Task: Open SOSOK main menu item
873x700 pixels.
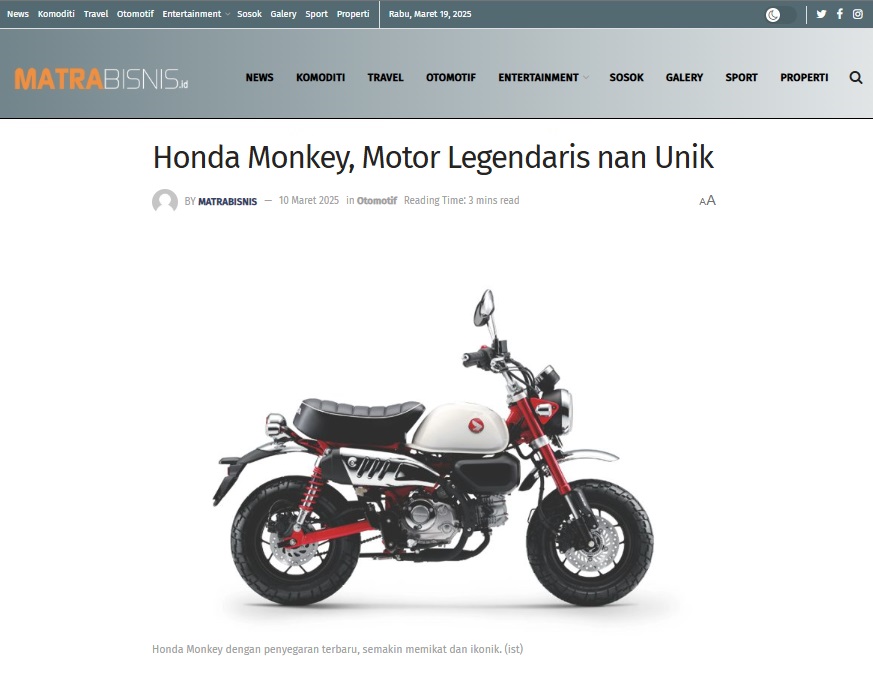Action: click(626, 77)
